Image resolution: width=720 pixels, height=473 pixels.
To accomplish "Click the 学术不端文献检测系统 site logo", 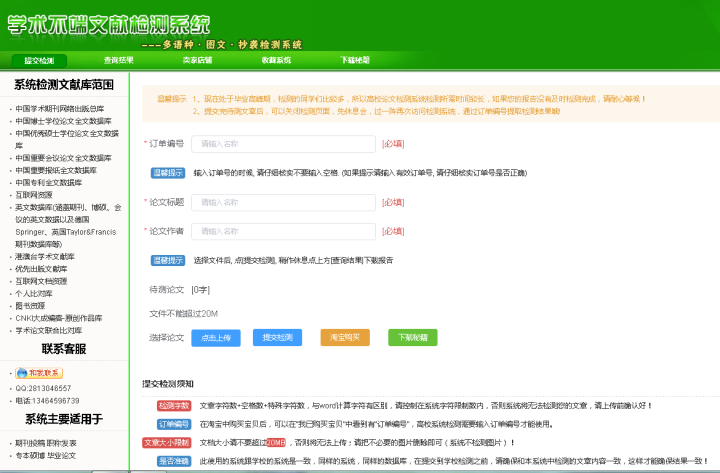I will 109,25.
